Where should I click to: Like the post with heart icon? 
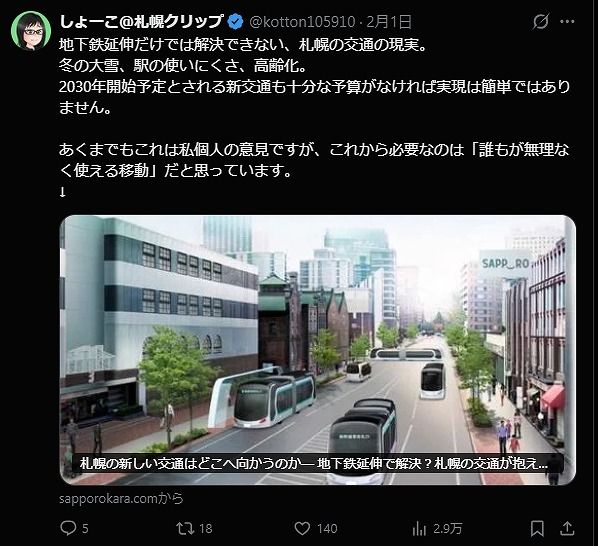[302, 528]
